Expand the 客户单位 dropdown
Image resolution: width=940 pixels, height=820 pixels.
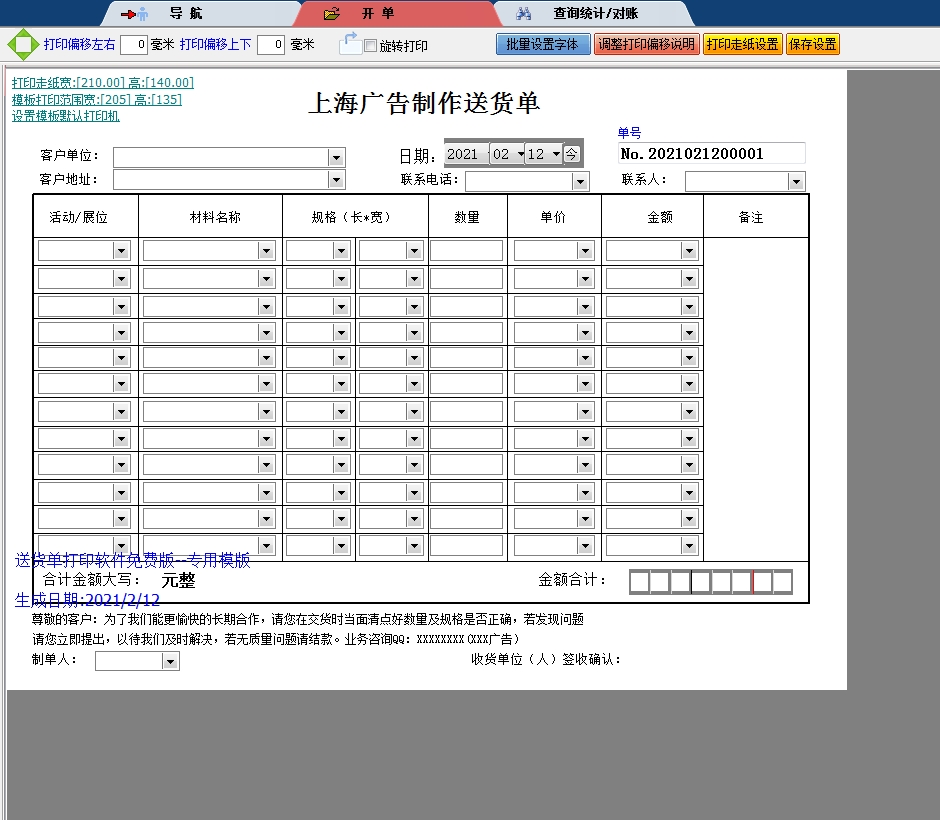coord(336,158)
